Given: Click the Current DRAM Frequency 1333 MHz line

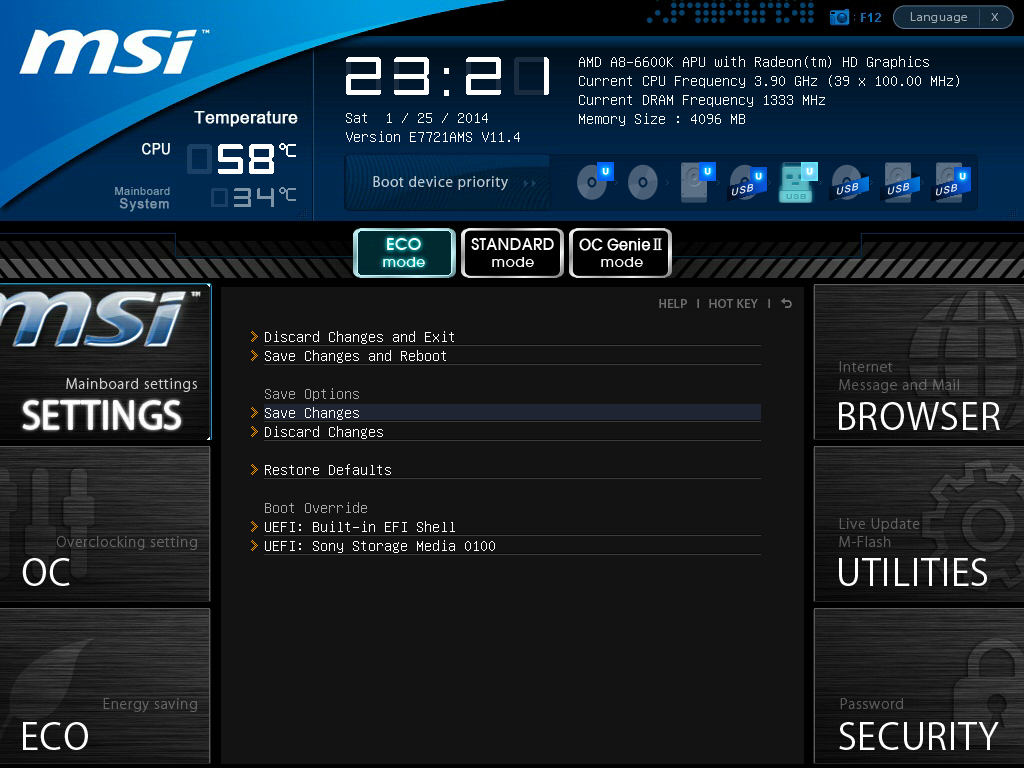Looking at the screenshot, I should (x=701, y=100).
